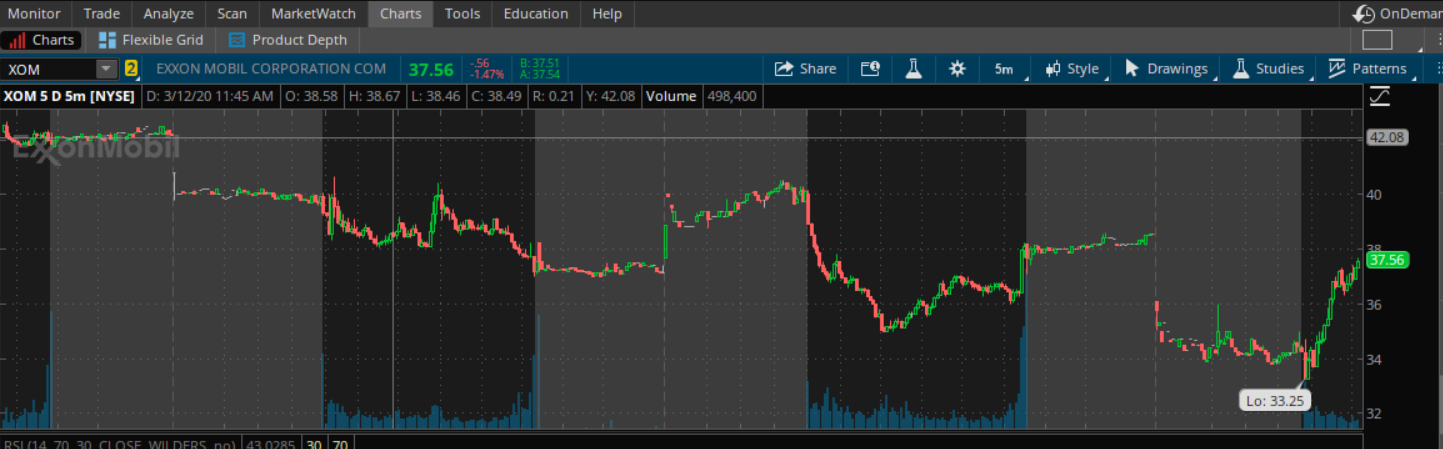Screen dimensions: 1443x449
Task: Click the Share chart icon
Action: coord(785,69)
